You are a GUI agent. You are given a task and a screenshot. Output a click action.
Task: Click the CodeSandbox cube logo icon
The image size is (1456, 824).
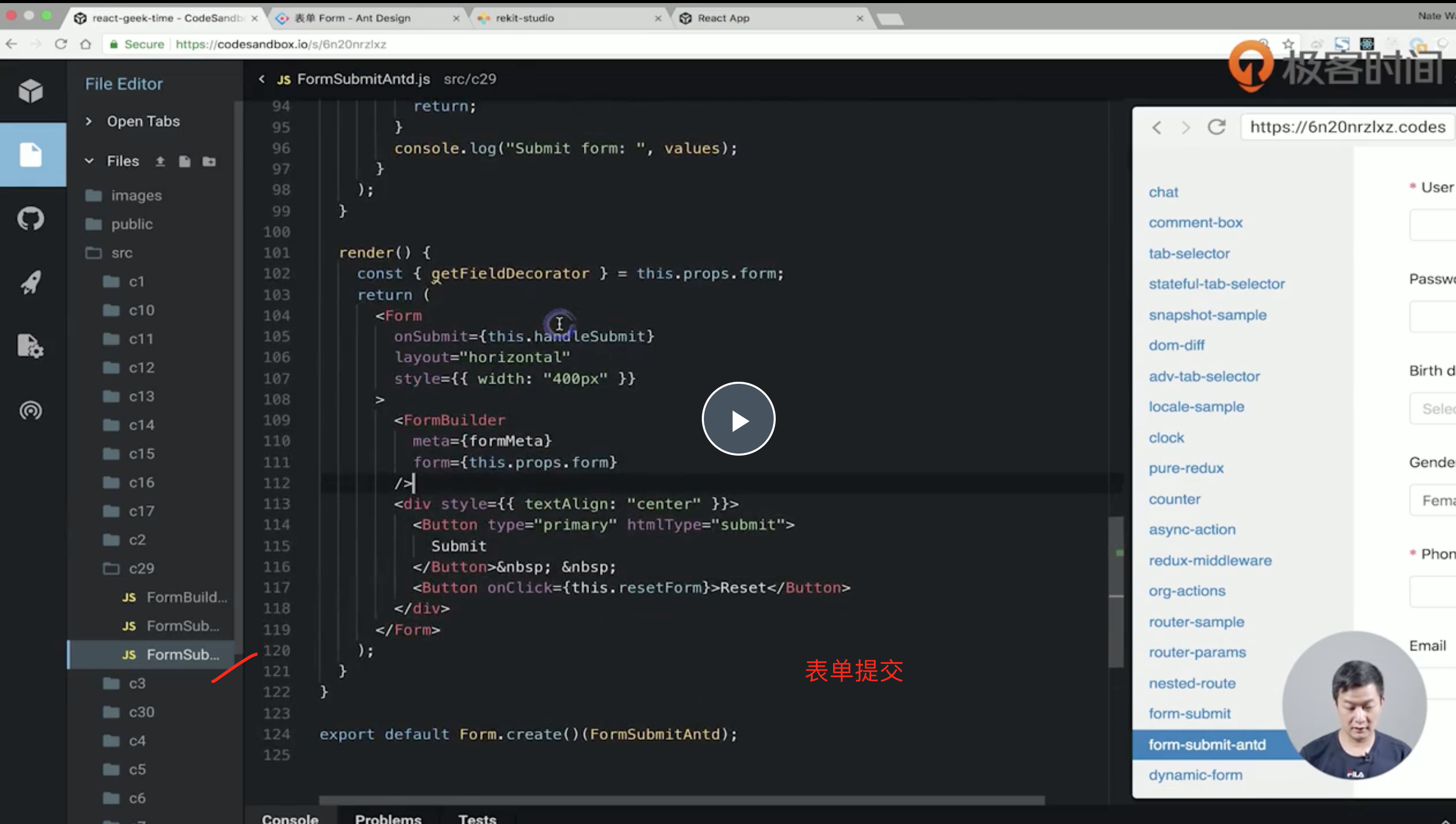coord(31,90)
